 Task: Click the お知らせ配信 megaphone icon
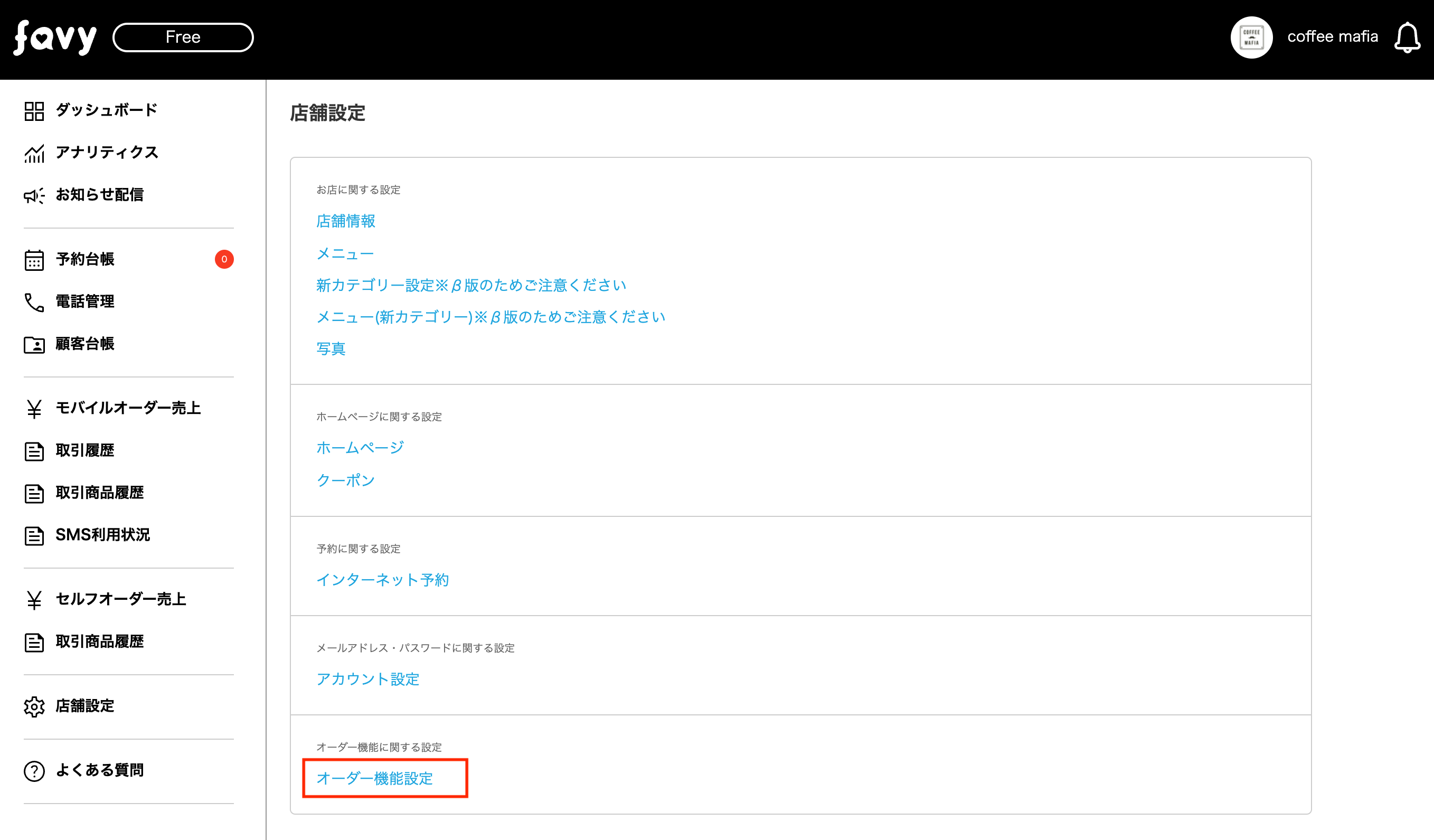pyautogui.click(x=34, y=196)
